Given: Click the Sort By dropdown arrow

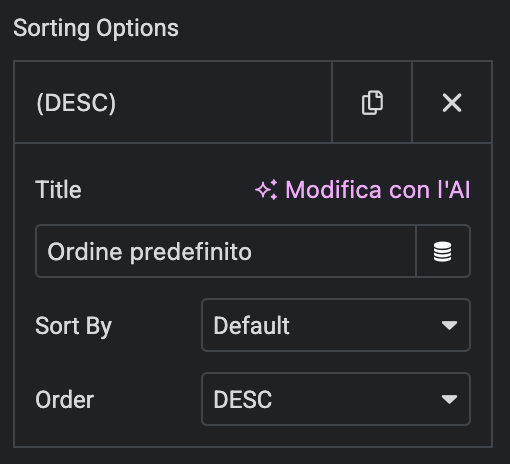Looking at the screenshot, I should [449, 325].
